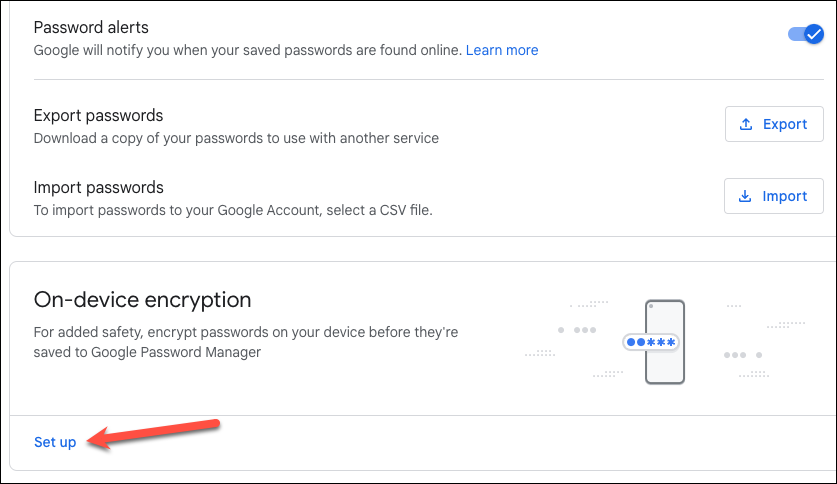The height and width of the screenshot is (484, 837).
Task: Click the masked password pill on phone illustration
Action: 651,342
